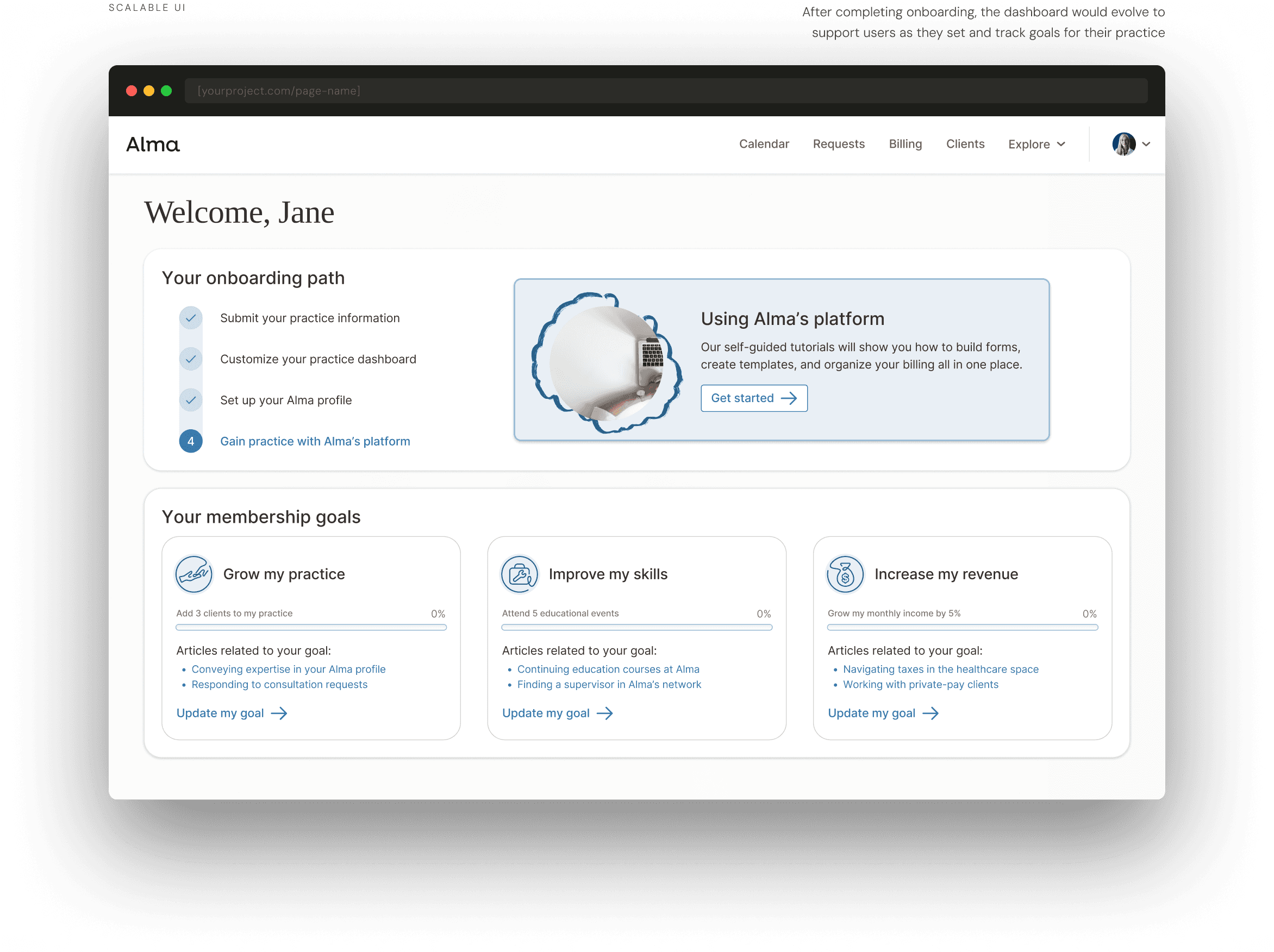This screenshot has height=952, width=1274.
Task: Open Navigating taxes in the healthcare space article
Action: click(940, 669)
